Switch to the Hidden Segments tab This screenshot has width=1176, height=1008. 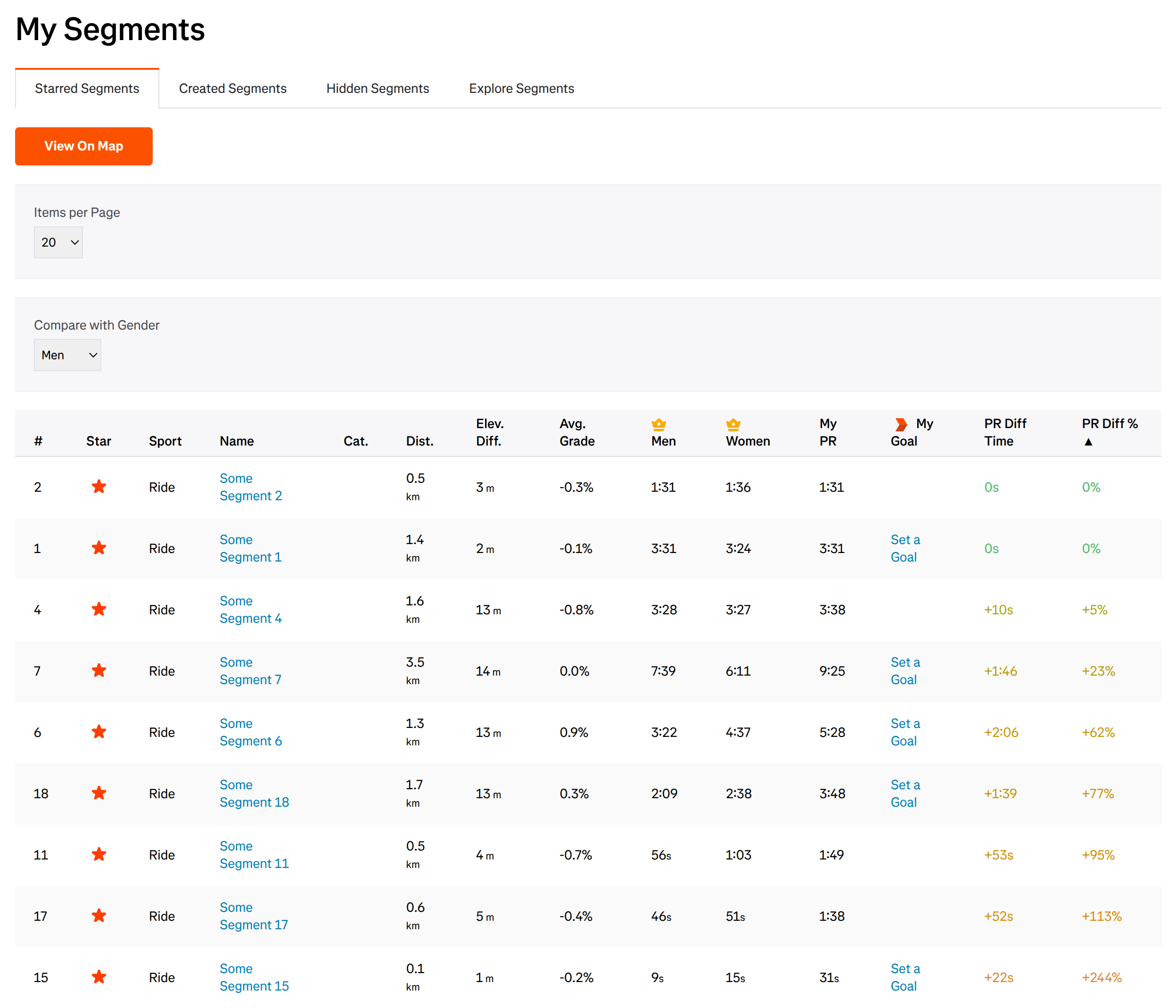378,89
